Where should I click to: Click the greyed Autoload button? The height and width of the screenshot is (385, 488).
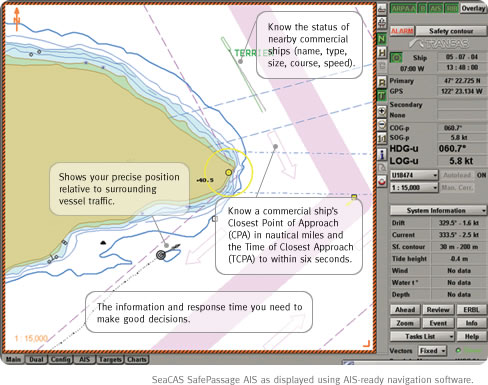[457, 175]
